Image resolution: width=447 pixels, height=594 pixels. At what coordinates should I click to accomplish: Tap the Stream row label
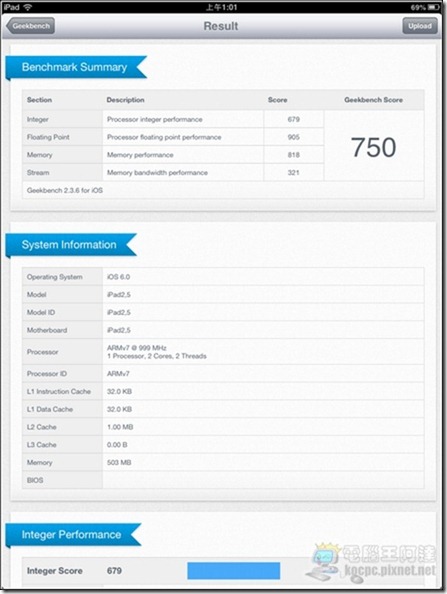click(x=38, y=173)
